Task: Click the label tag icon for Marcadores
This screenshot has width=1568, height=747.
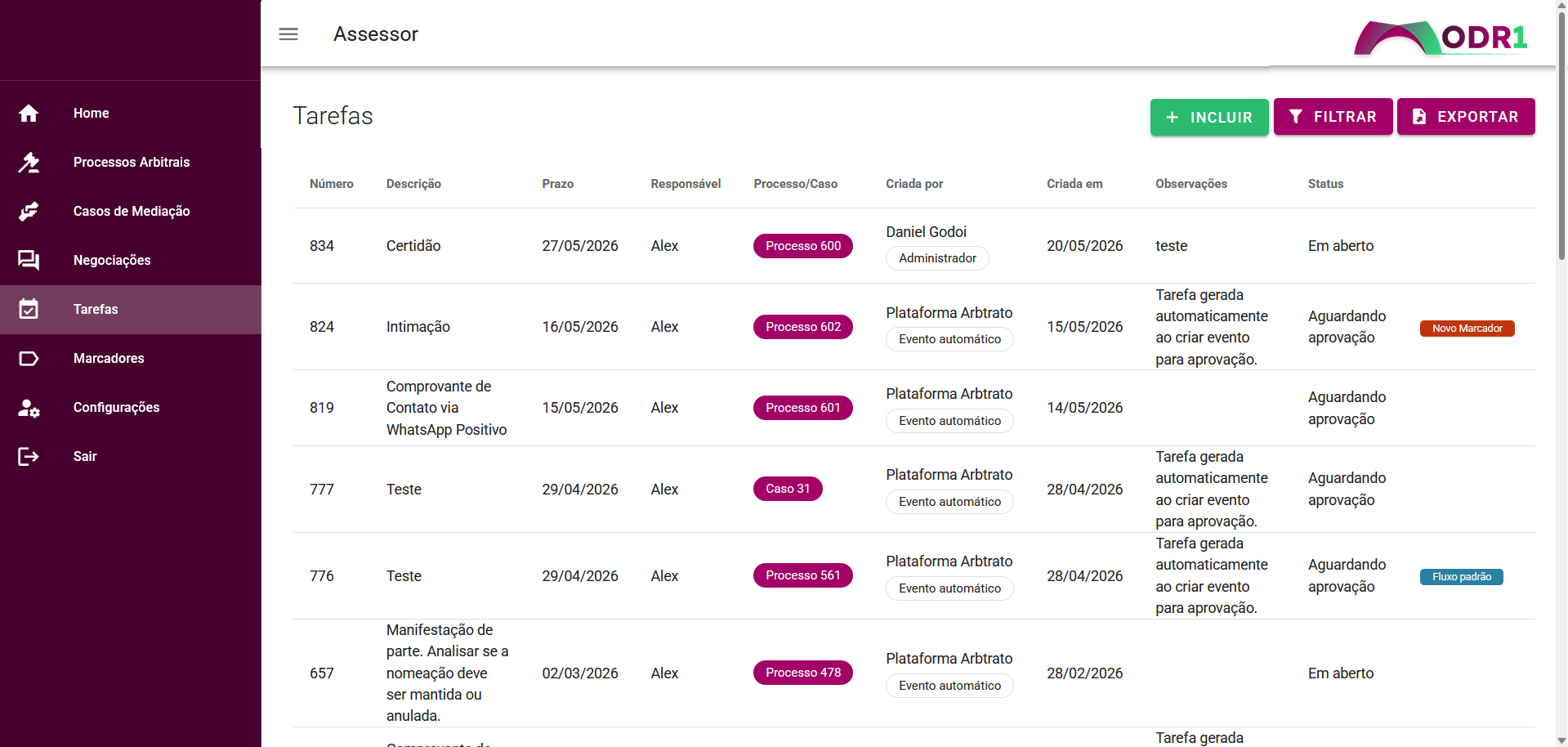Action: coord(29,358)
